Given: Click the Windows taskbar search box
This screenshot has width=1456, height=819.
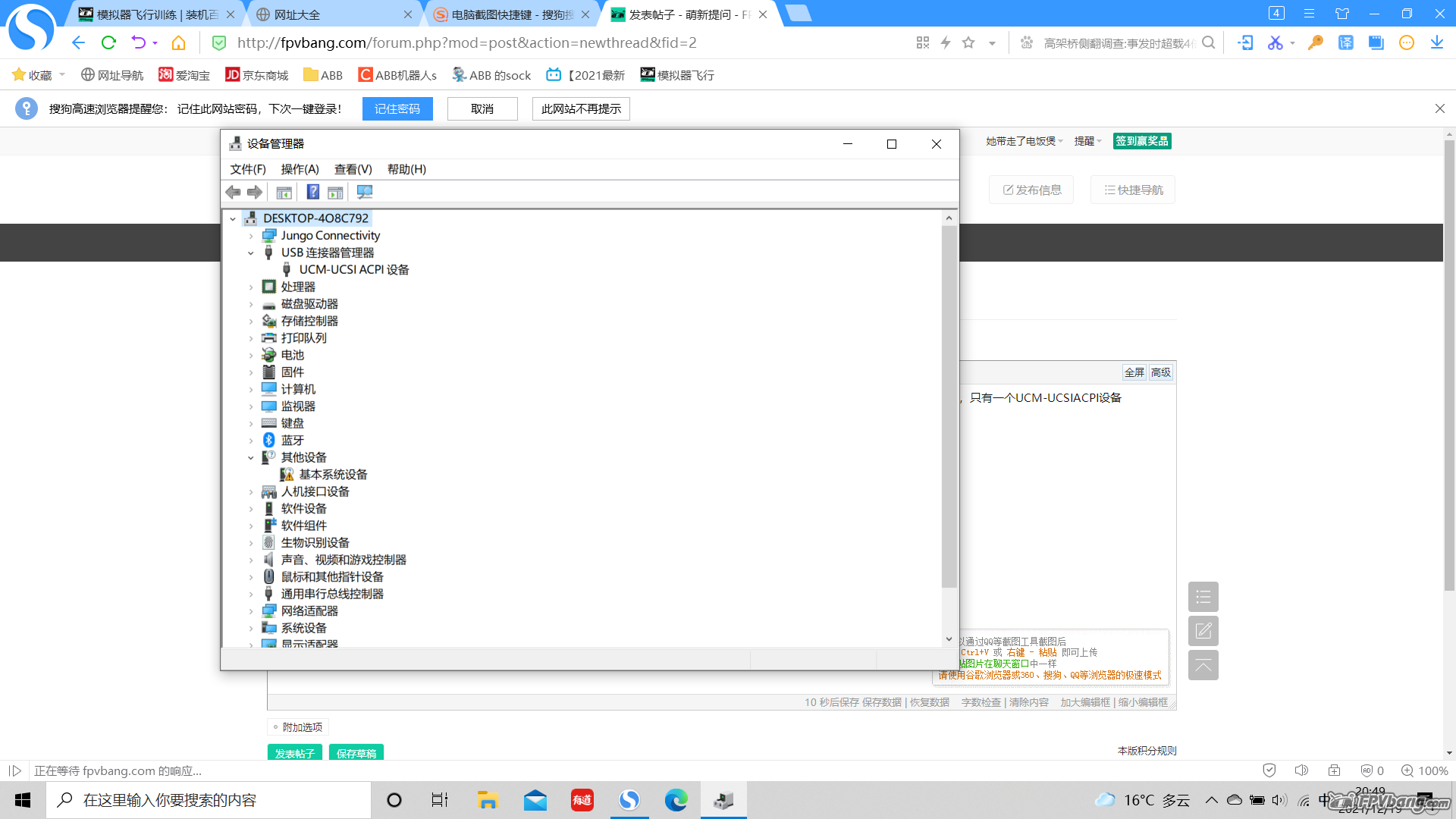Looking at the screenshot, I should point(209,800).
